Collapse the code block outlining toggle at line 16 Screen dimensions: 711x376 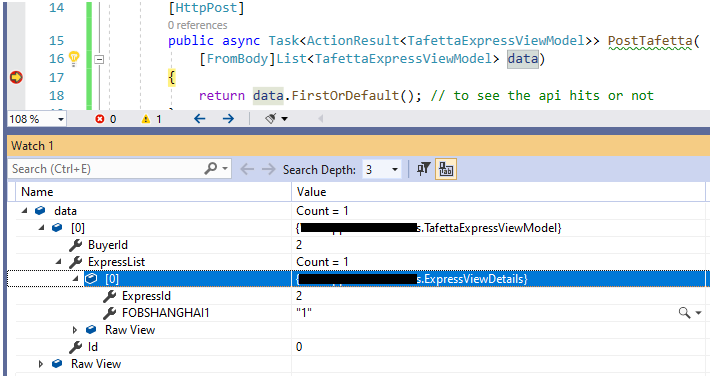[99, 59]
